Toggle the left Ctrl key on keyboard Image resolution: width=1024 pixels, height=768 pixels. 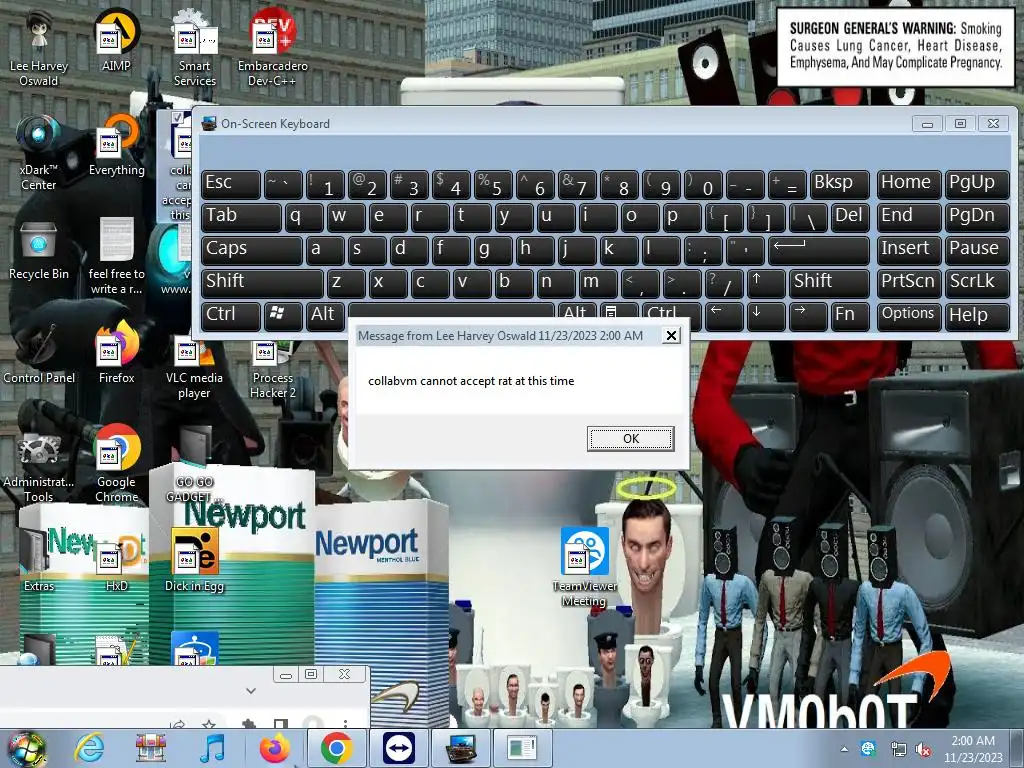click(231, 315)
